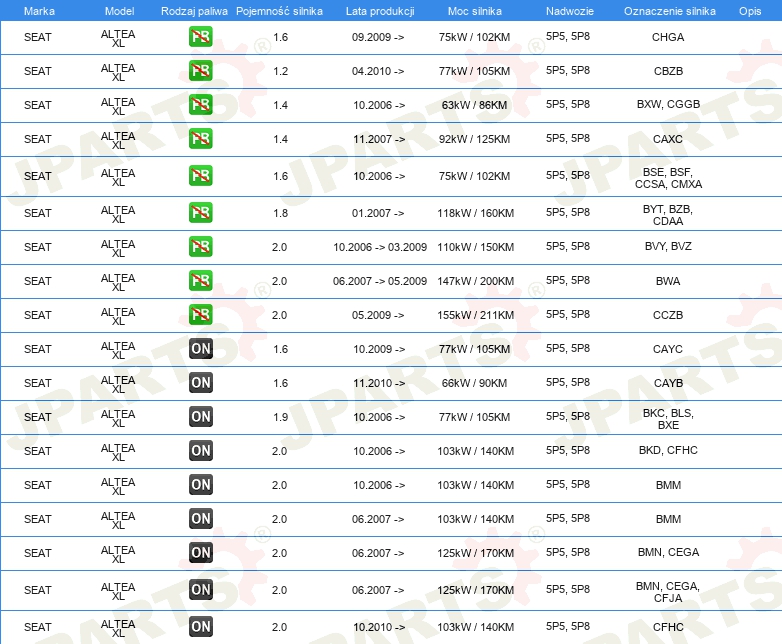782x644 pixels.
Task: Click the ON diesel icon in the 10.2010 CFHC row
Action: coord(200,627)
